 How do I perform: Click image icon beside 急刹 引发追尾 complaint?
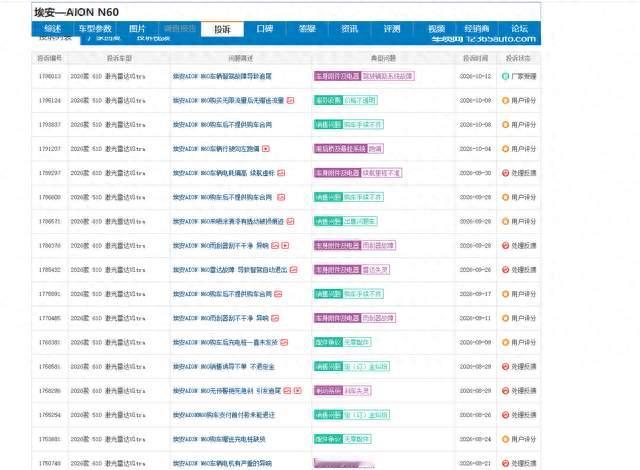point(287,391)
